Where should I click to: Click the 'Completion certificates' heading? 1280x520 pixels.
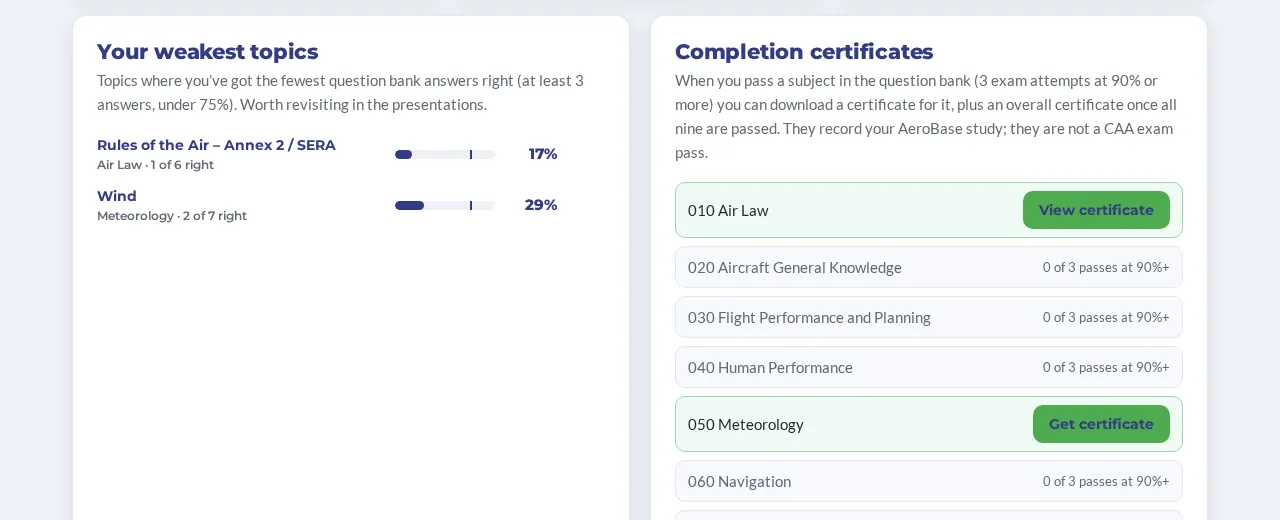[x=804, y=52]
